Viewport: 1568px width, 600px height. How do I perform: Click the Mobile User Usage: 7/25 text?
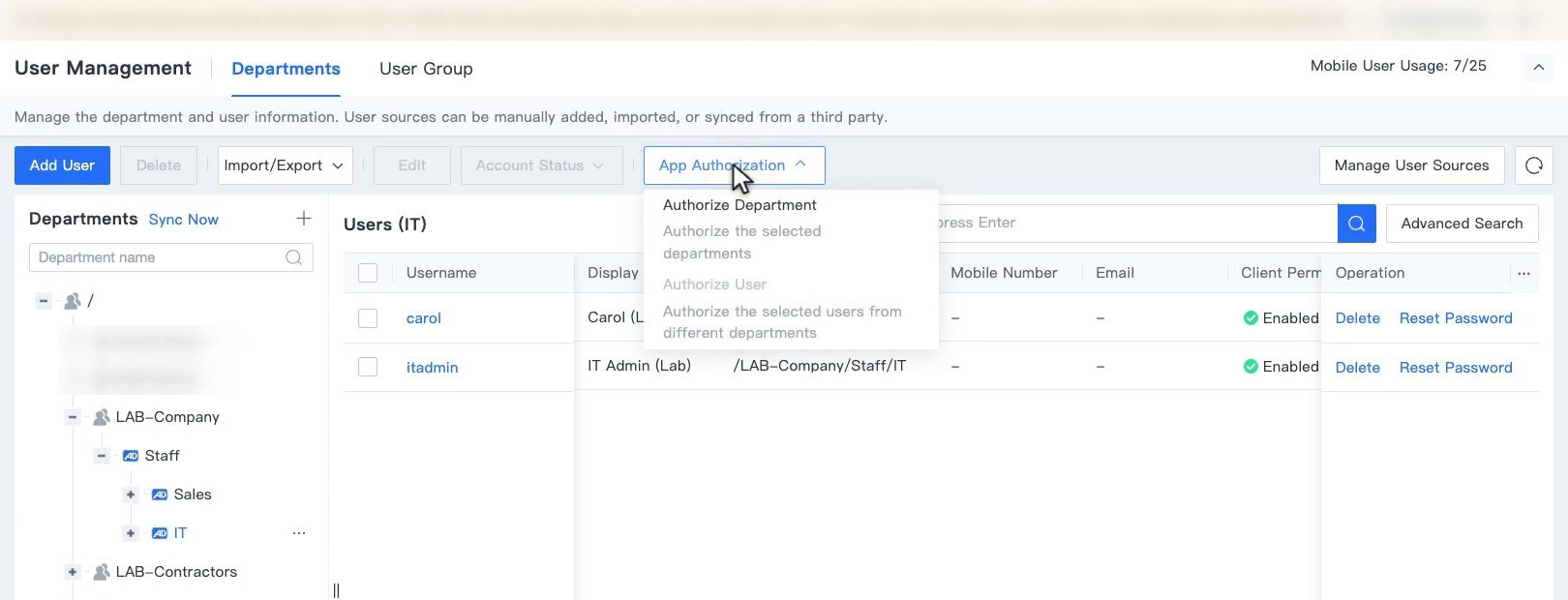click(x=1398, y=66)
